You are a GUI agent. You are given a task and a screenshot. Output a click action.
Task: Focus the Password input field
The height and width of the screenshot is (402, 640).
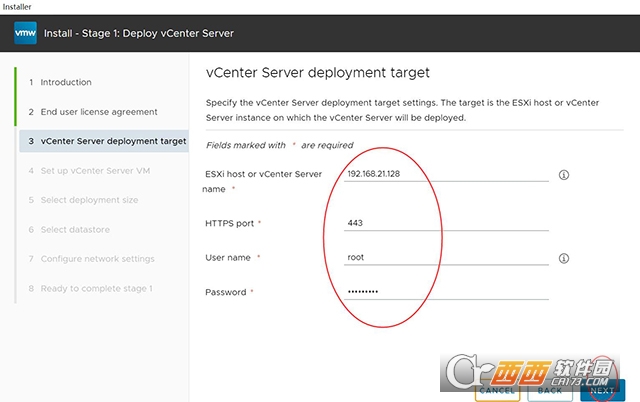click(x=446, y=291)
